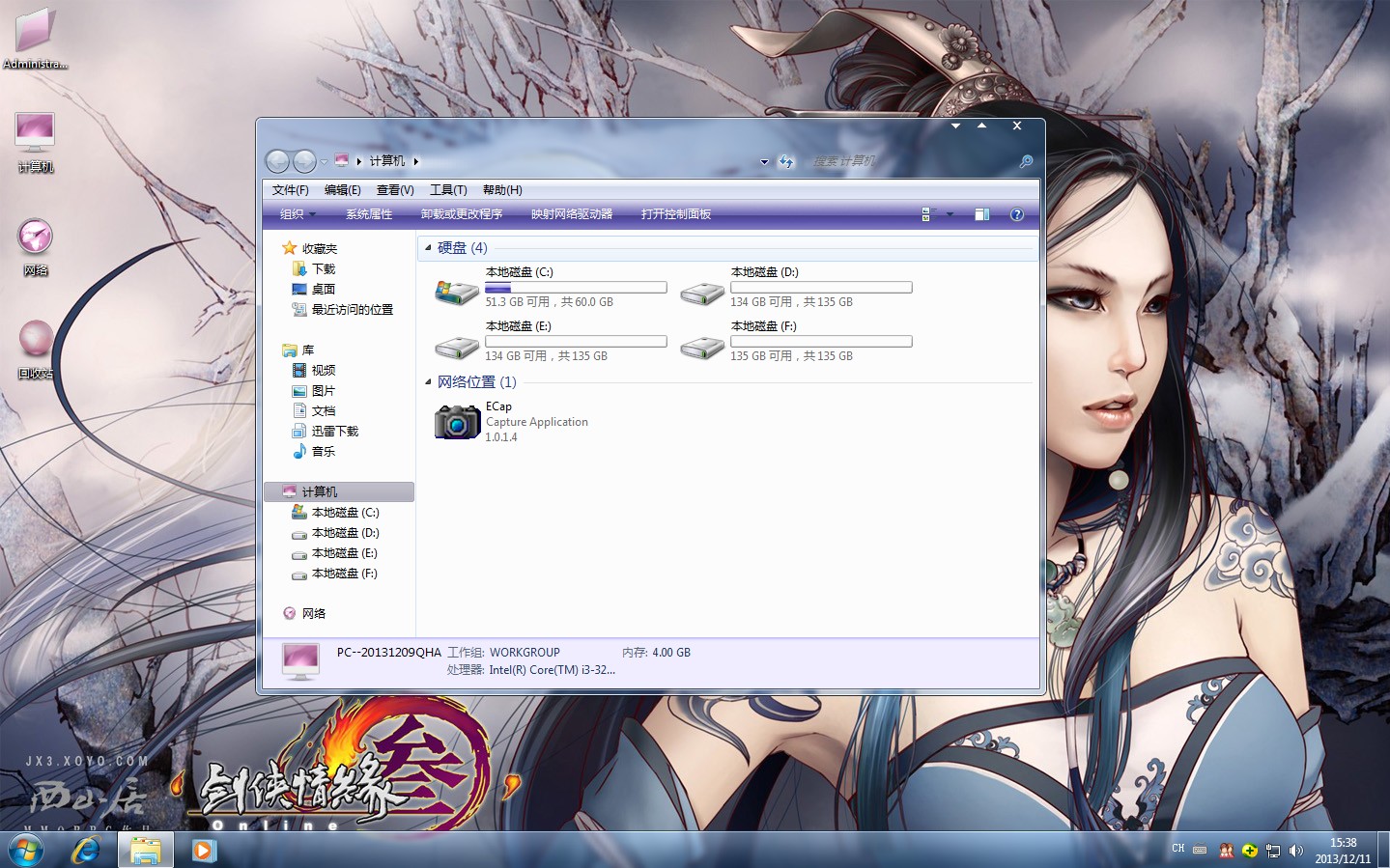
Task: Select 本地磁盘 (C:) in sidebar tree
Action: click(x=336, y=513)
